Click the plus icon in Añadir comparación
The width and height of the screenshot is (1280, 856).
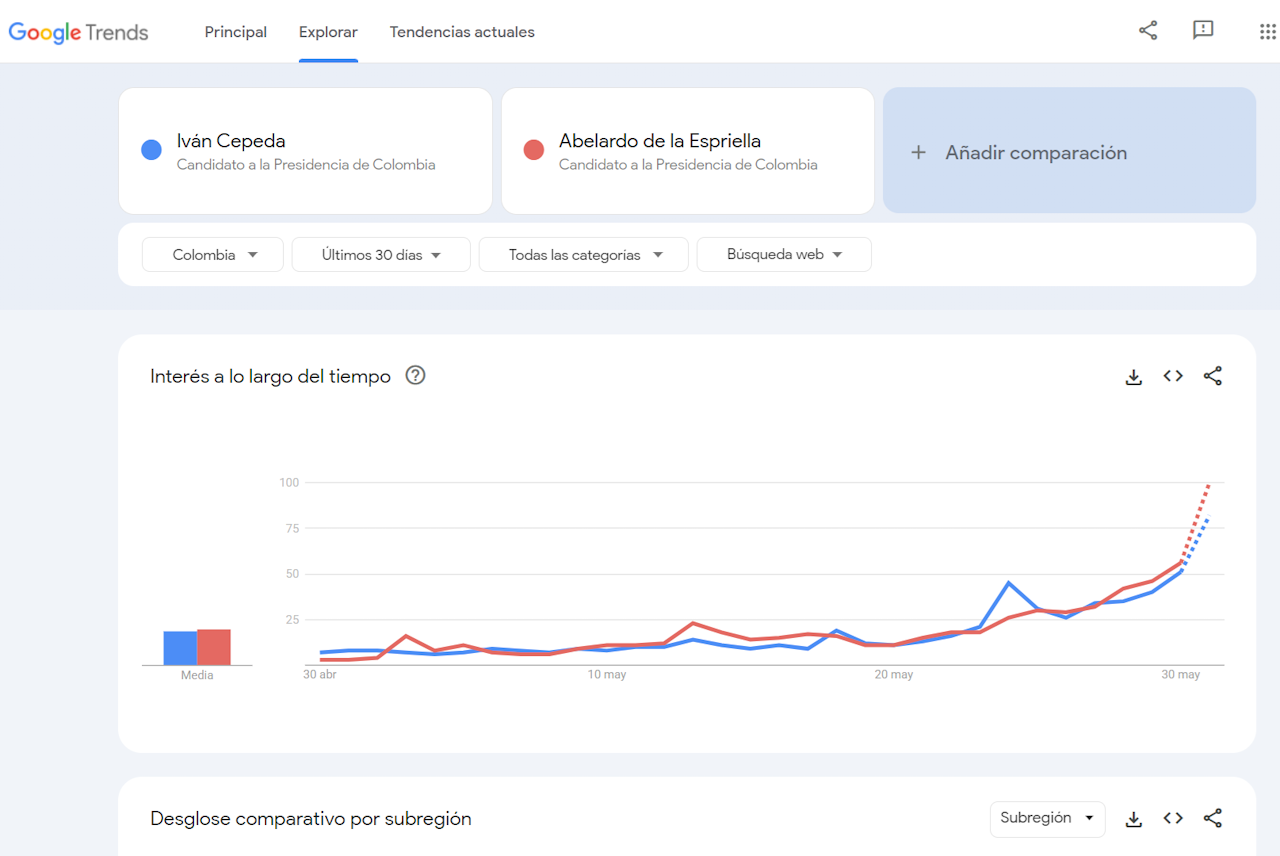(918, 153)
